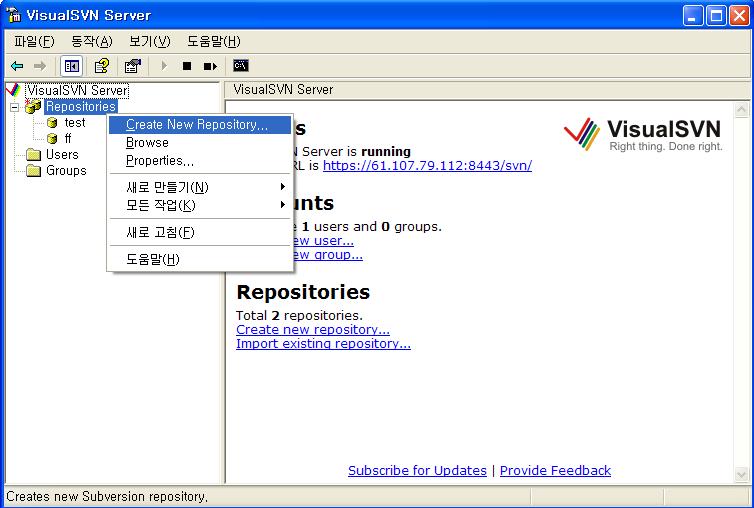This screenshot has height=508, width=754.
Task: Open the 도움말(H) menu bar item
Action: click(214, 42)
